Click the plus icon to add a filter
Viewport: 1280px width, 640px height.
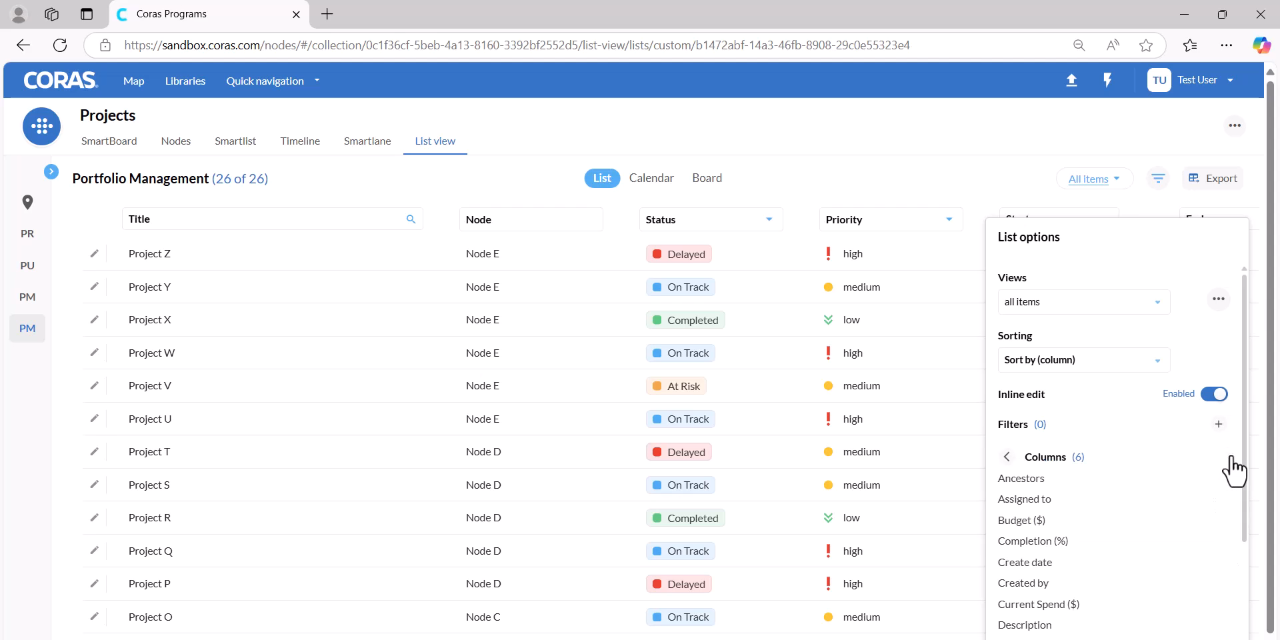click(1218, 424)
